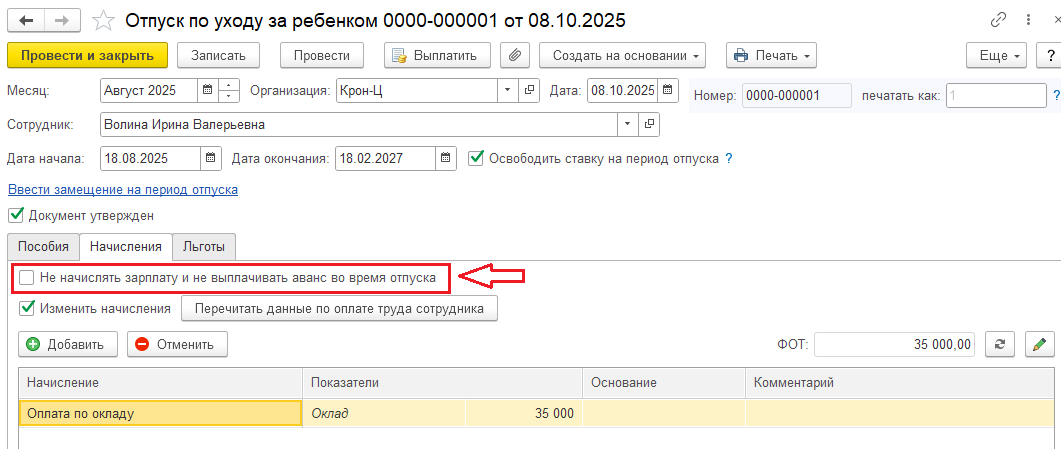Click the Записать button
1061x449 pixels.
tap(218, 55)
